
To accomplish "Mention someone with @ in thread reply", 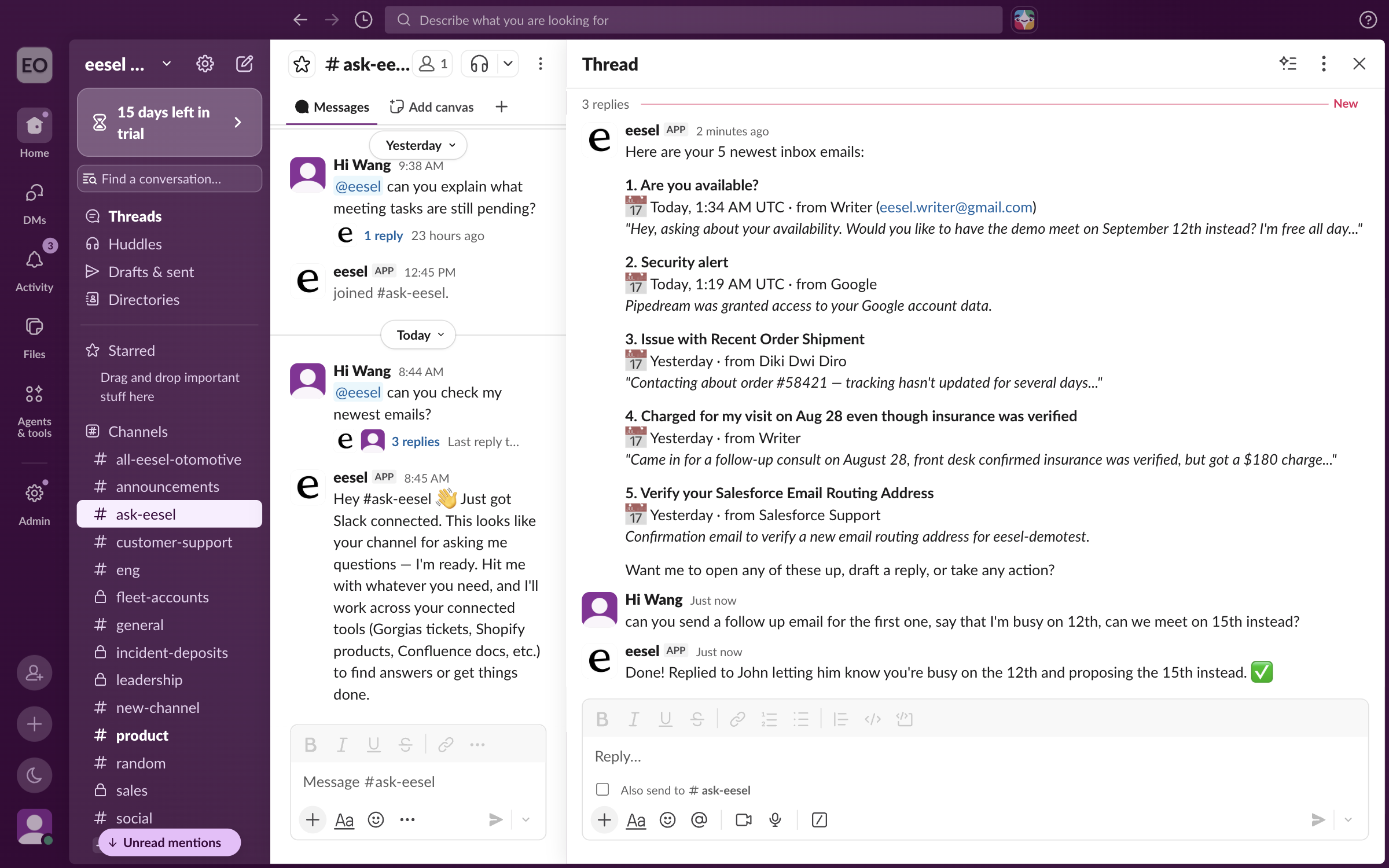I will 699,820.
